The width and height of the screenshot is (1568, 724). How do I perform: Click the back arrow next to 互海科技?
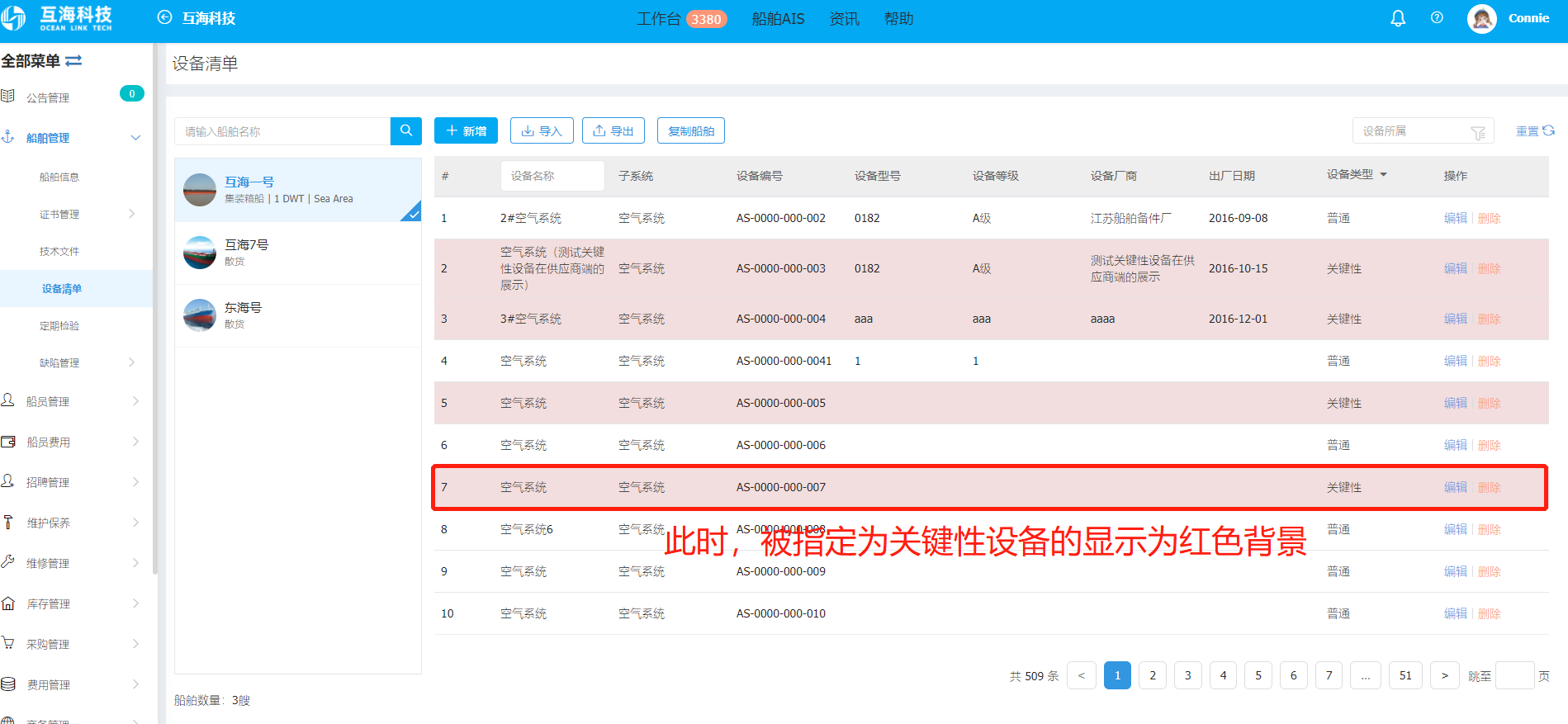click(x=164, y=17)
